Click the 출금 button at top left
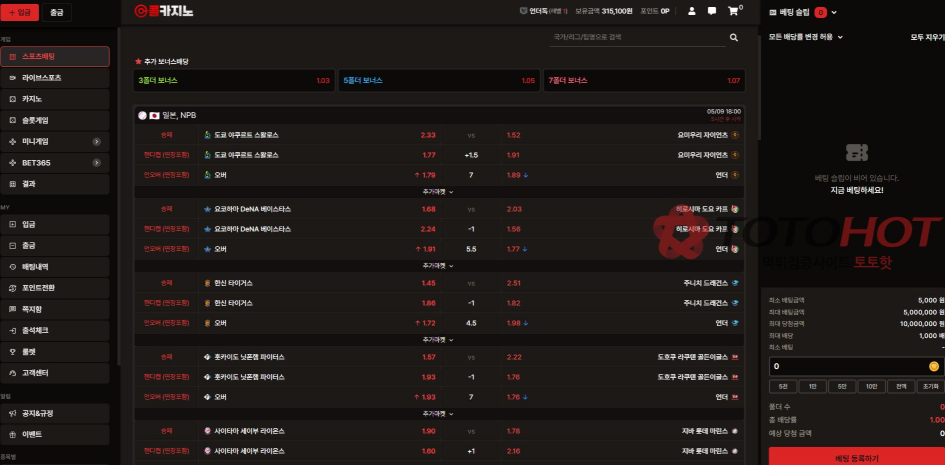The width and height of the screenshot is (945, 465). click(x=57, y=12)
